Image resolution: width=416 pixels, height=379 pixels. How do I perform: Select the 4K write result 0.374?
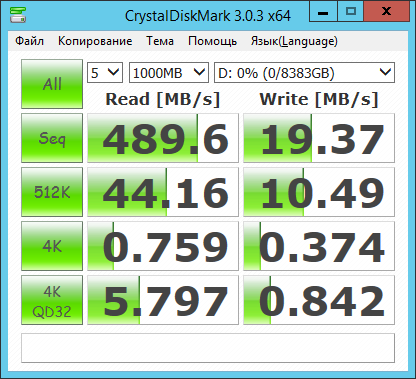pos(319,246)
